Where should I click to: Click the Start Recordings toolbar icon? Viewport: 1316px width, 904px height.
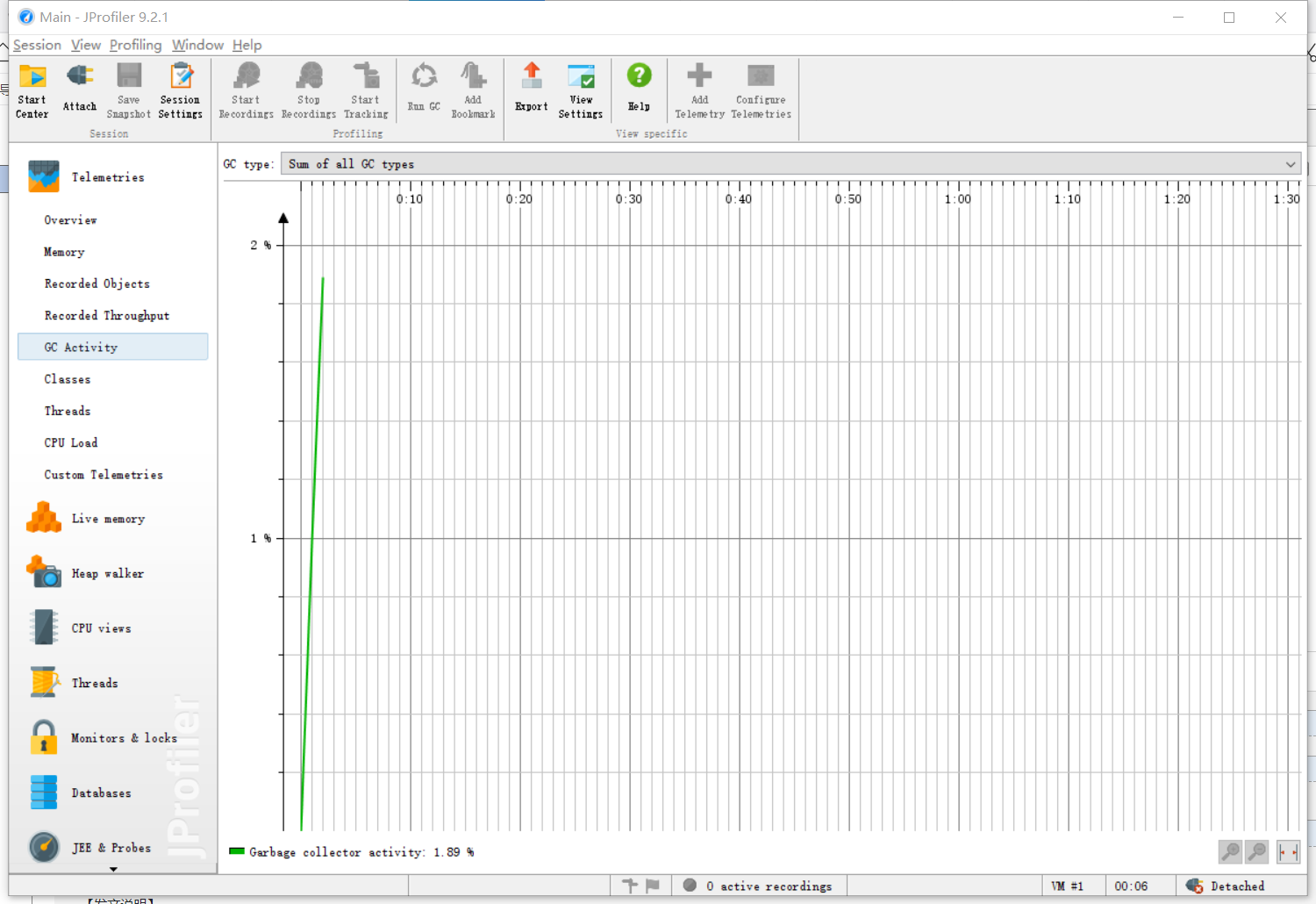(247, 90)
